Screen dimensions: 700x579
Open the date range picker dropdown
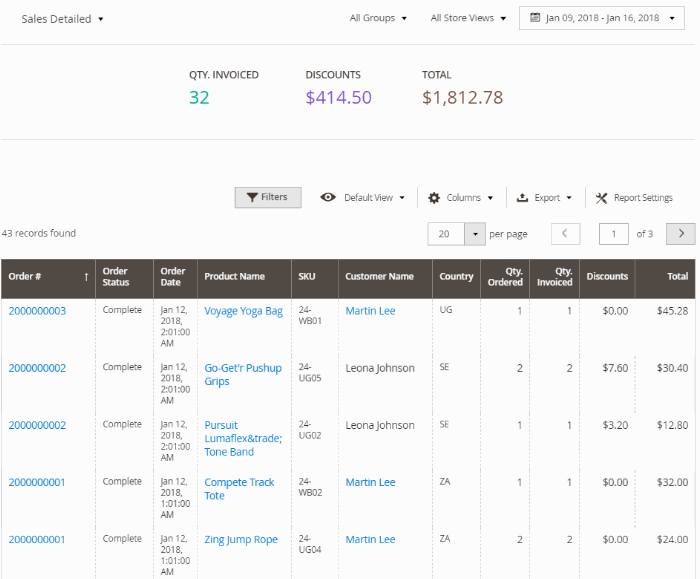(x=601, y=18)
